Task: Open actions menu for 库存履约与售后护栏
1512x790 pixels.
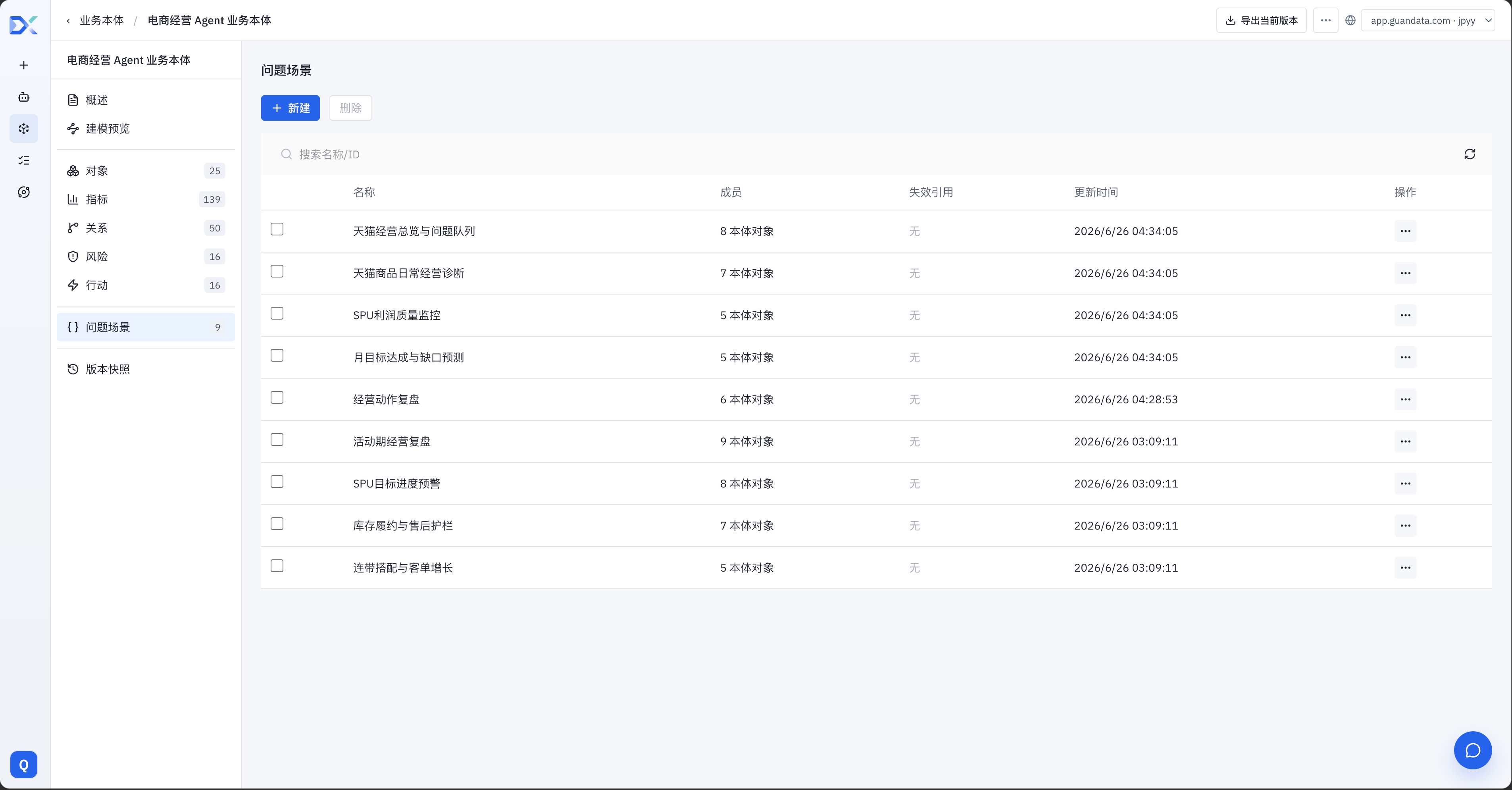Action: (1405, 526)
